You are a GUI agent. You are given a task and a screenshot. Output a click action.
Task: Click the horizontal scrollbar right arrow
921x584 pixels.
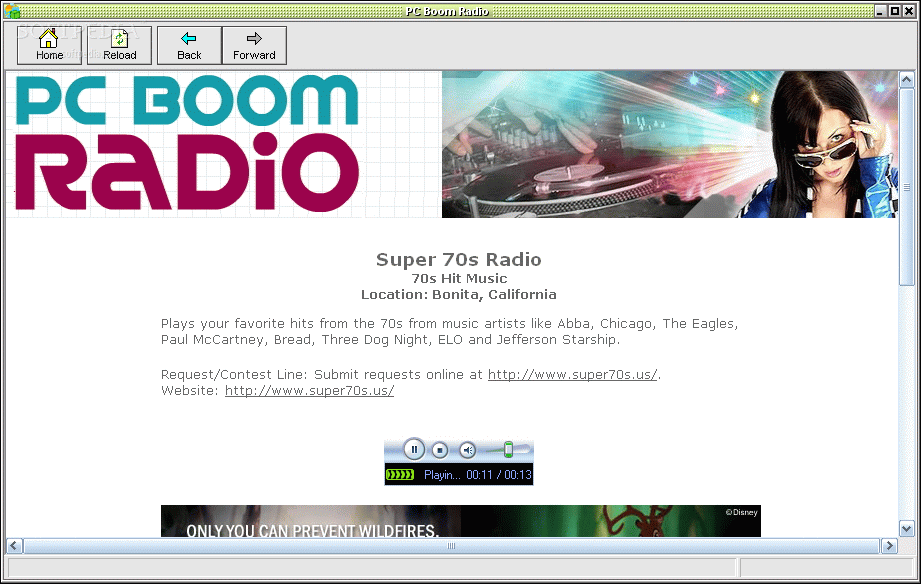[x=889, y=545]
